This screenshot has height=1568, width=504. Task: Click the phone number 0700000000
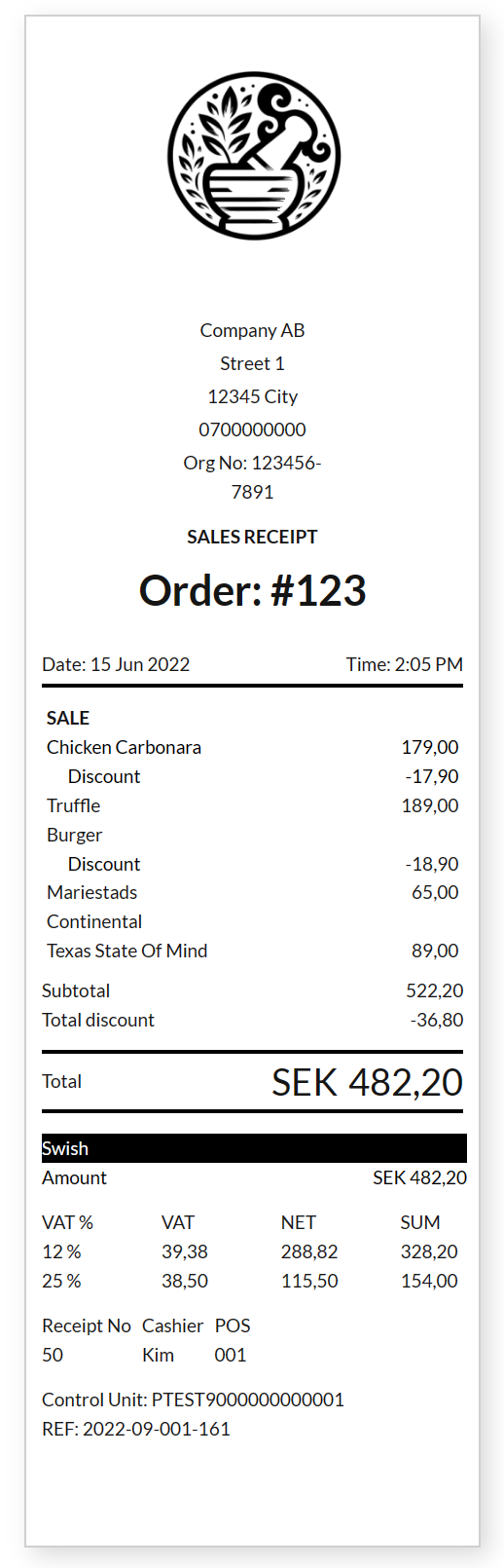[253, 429]
